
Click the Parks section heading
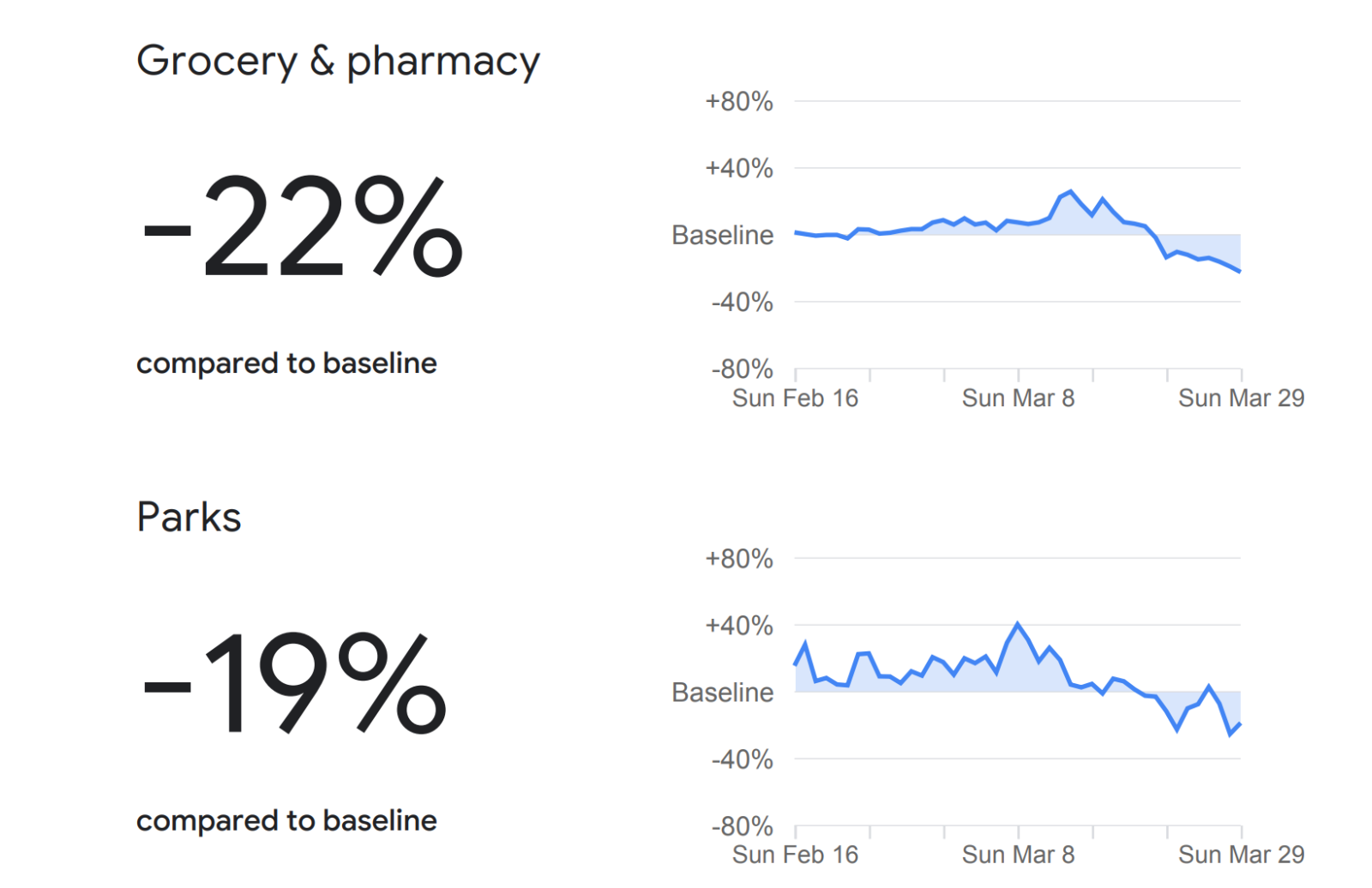[189, 517]
